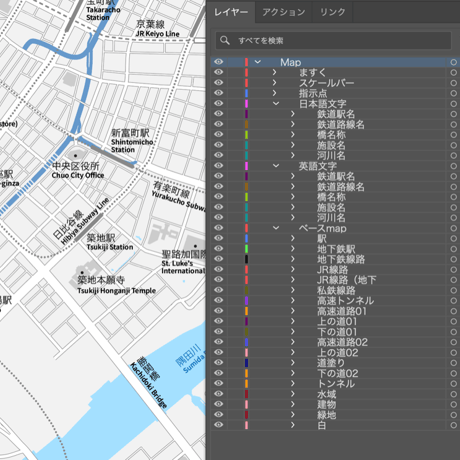Click target circle of 上の道01 layer

coord(453,321)
